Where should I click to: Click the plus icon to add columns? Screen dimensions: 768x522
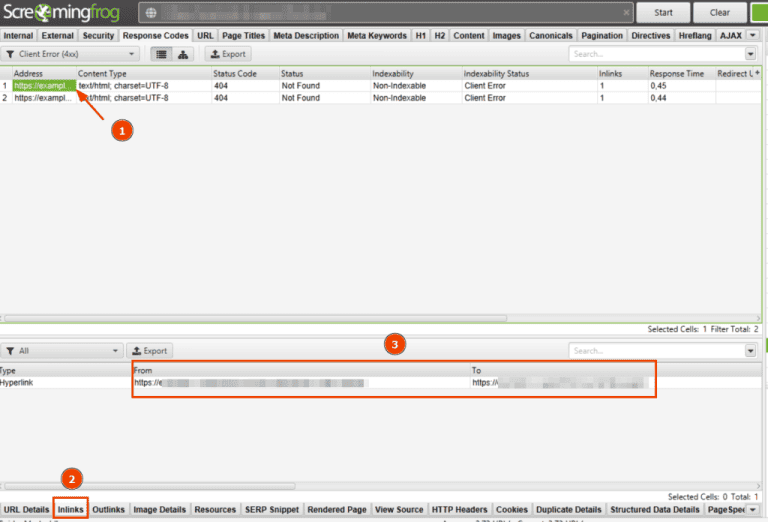(x=756, y=73)
